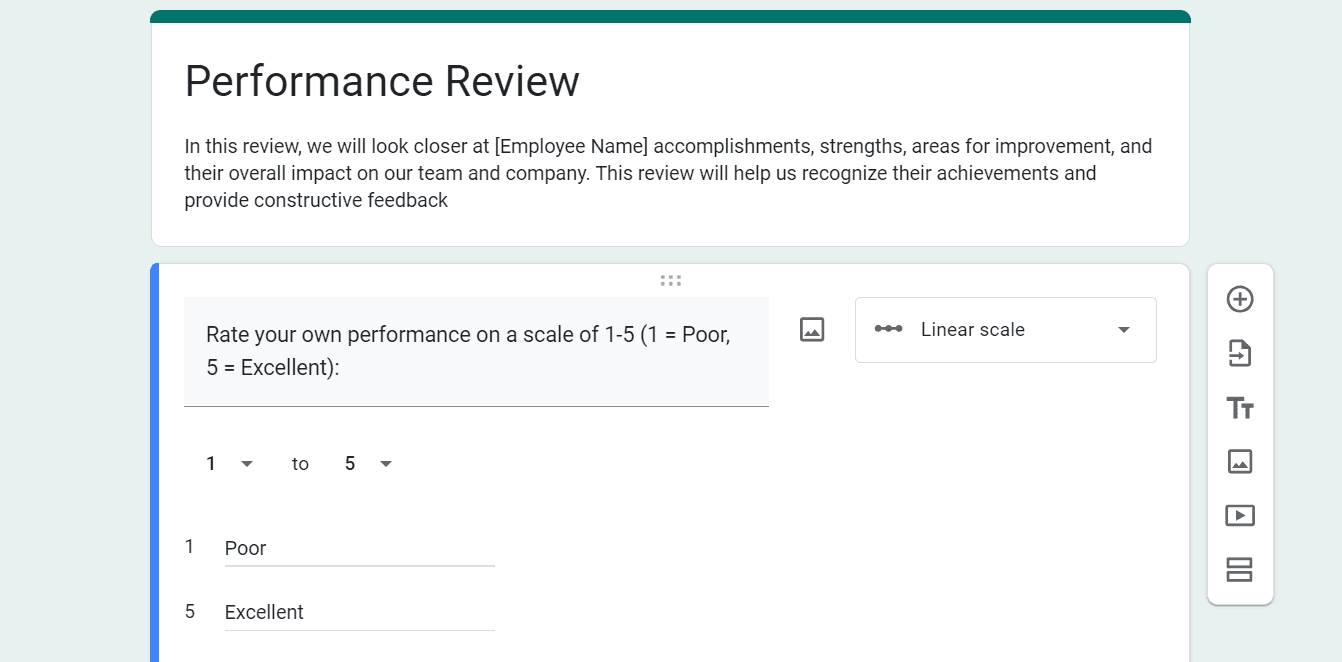Edit the Poor label for scale value 1
Screen dimensions: 1342x662
pyautogui.click(x=360, y=548)
